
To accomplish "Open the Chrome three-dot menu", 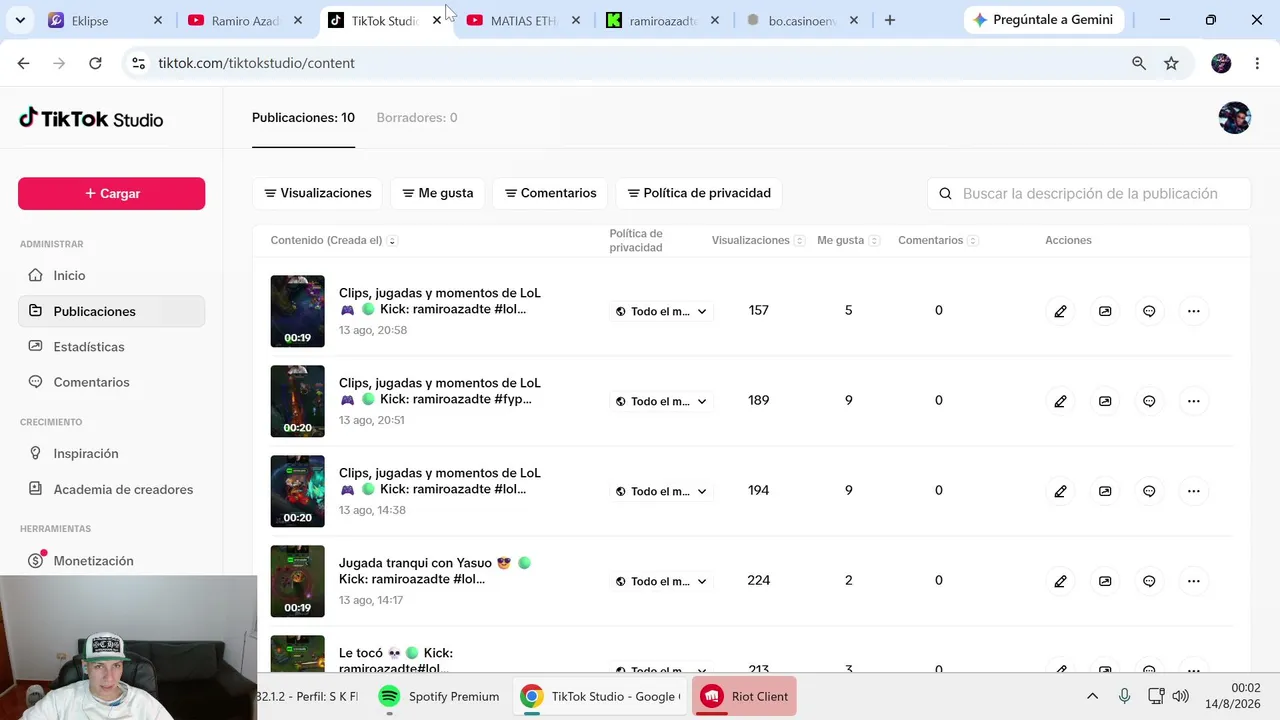I will [x=1256, y=63].
